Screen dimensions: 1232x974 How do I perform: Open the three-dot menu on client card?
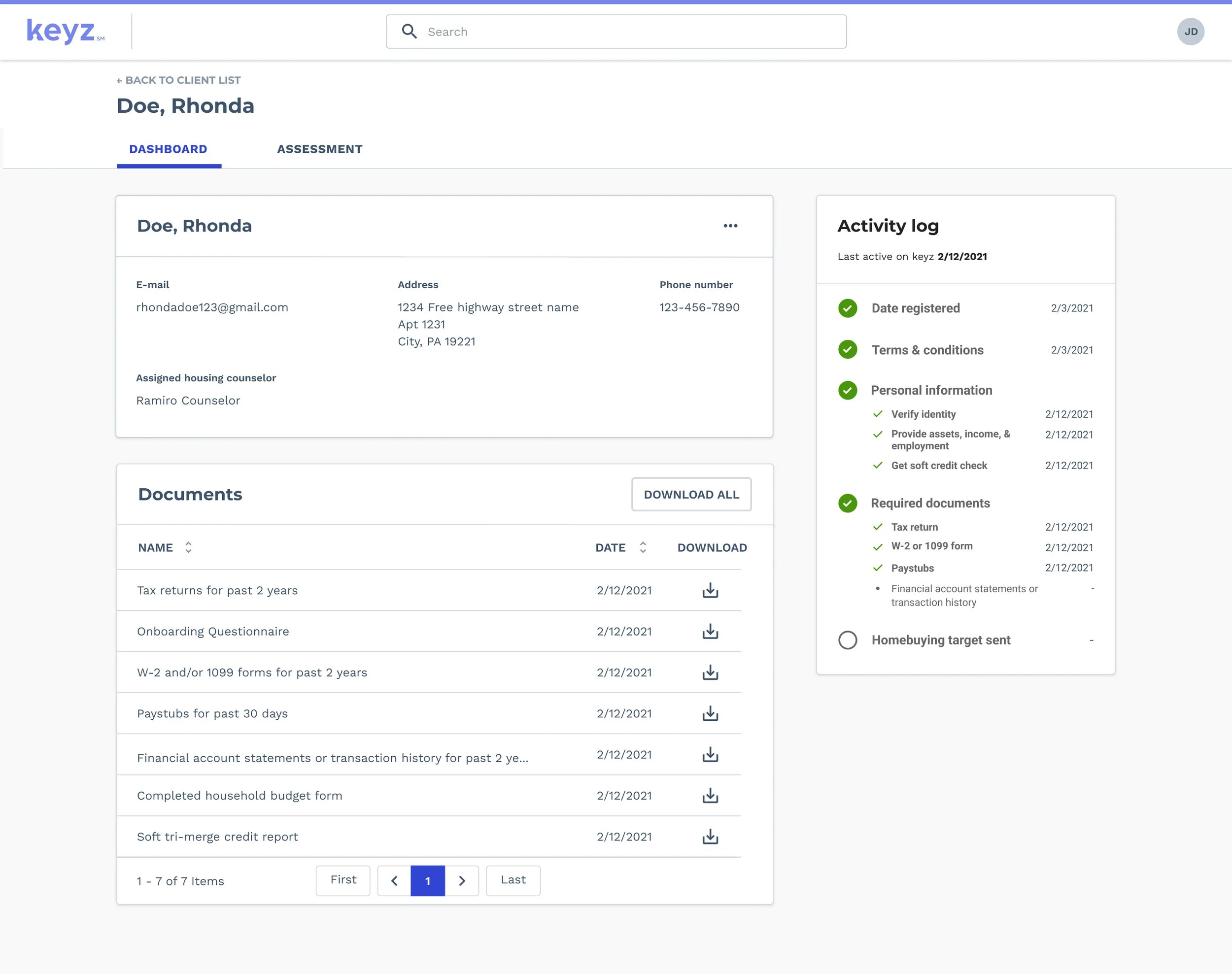pos(730,226)
